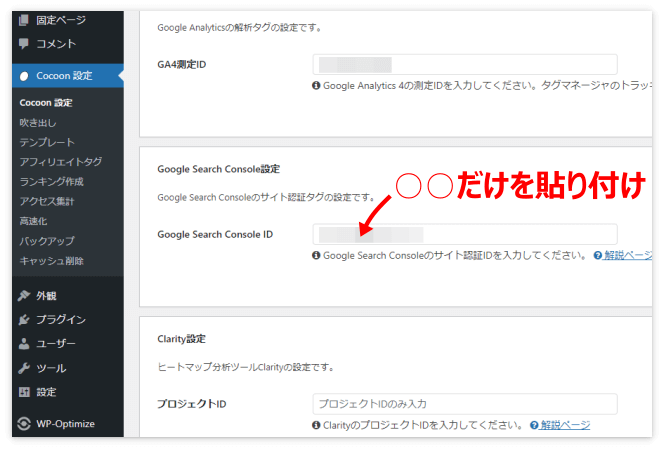The height and width of the screenshot is (450, 664).
Task: Open キャッシュ削除 submenu item
Action: click(51, 261)
